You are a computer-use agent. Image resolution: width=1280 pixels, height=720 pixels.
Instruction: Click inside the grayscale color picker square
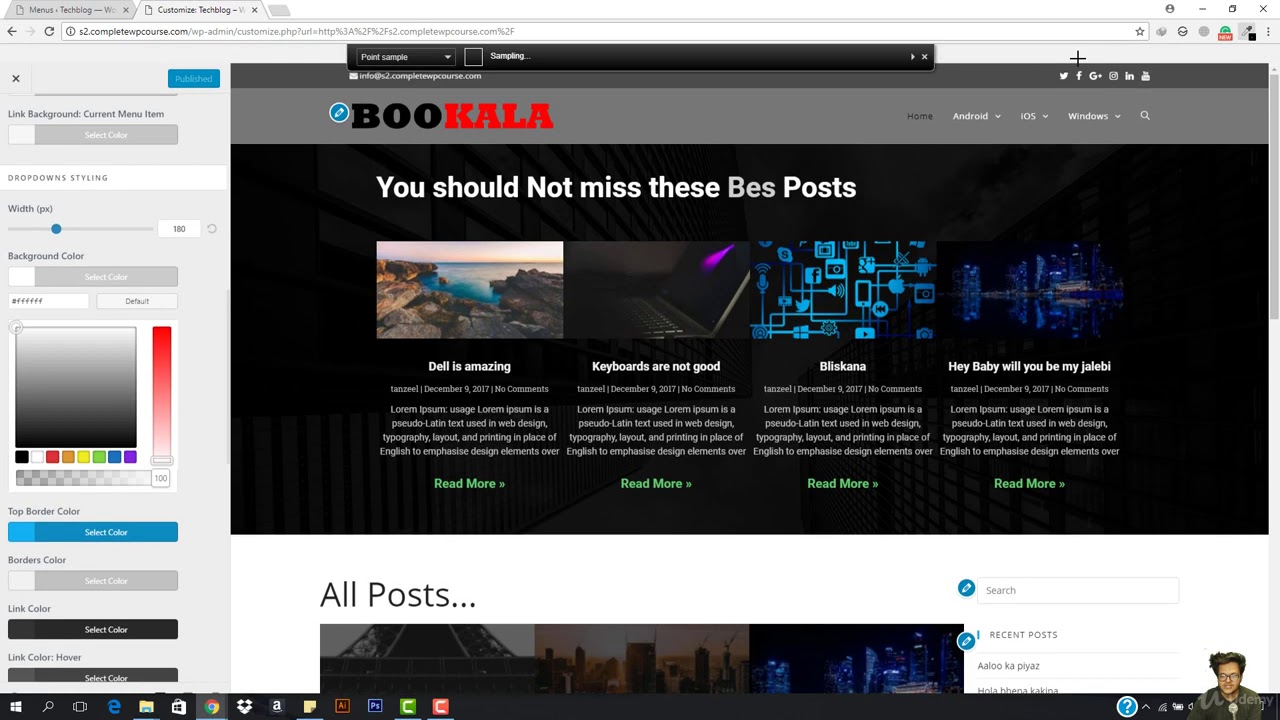pos(76,387)
